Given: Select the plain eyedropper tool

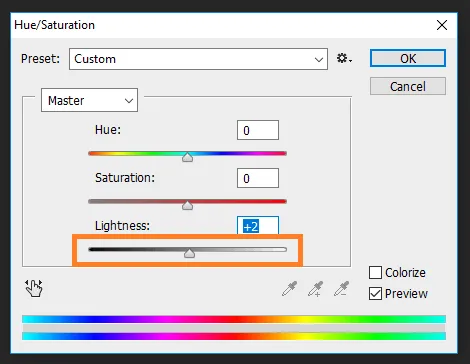Looking at the screenshot, I should 289,289.
